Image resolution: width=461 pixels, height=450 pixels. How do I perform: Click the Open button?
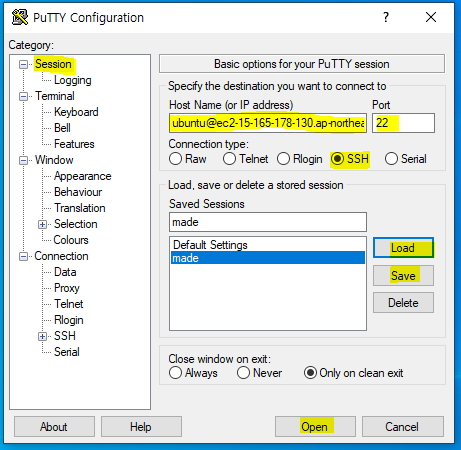pyautogui.click(x=315, y=427)
